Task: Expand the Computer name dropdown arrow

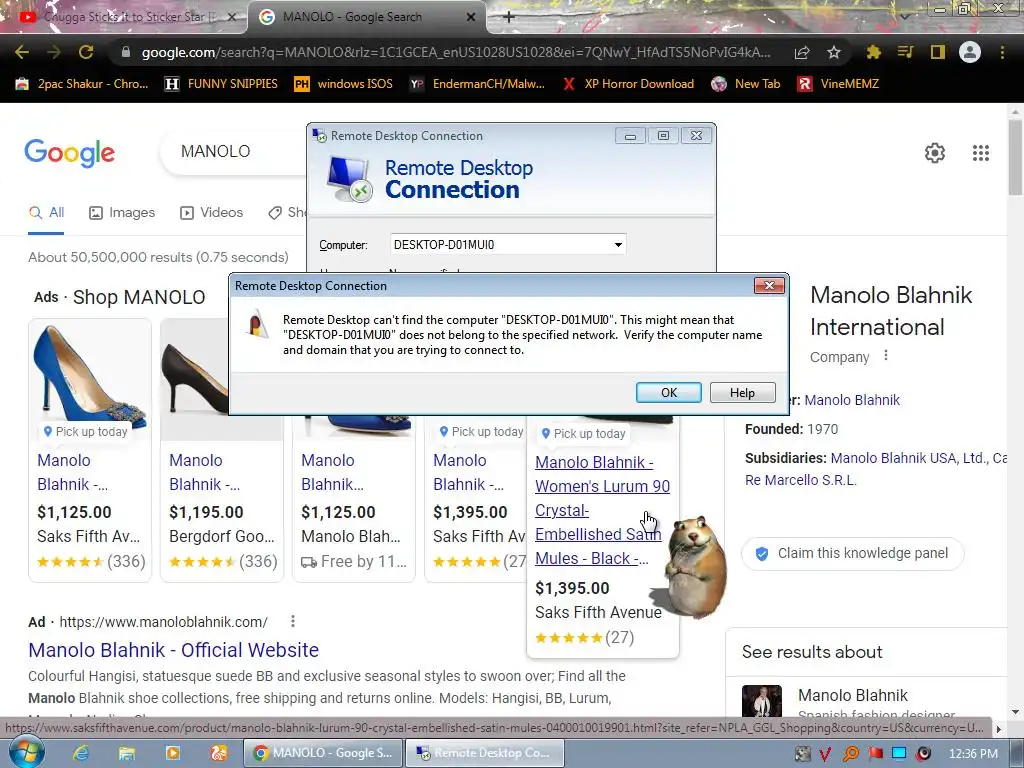Action: pos(618,245)
